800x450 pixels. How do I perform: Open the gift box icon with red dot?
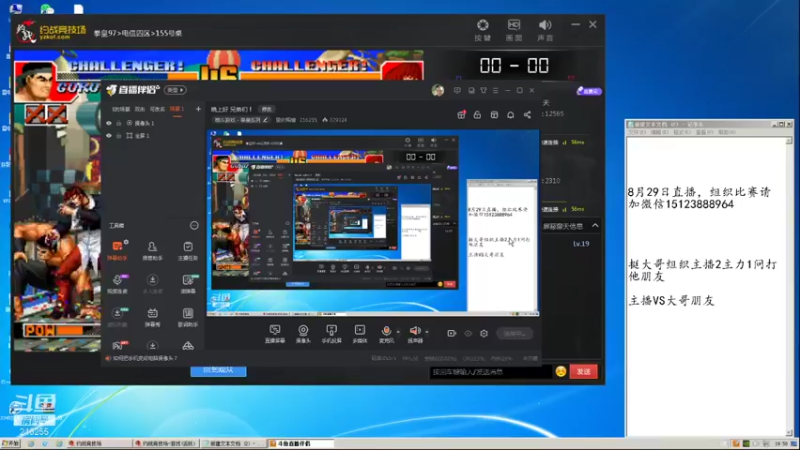(x=461, y=115)
